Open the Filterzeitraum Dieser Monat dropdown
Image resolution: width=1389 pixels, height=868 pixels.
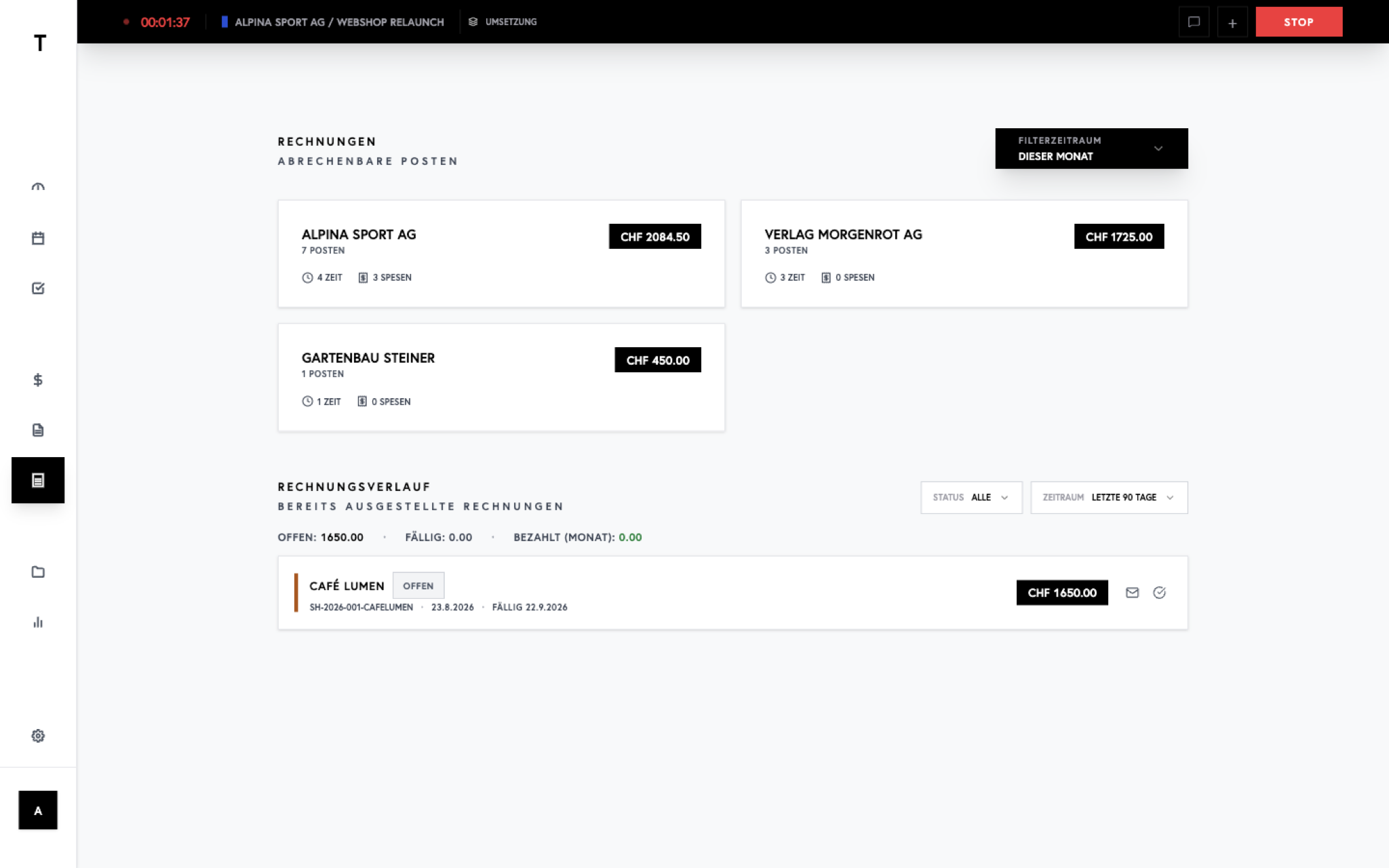tap(1091, 149)
